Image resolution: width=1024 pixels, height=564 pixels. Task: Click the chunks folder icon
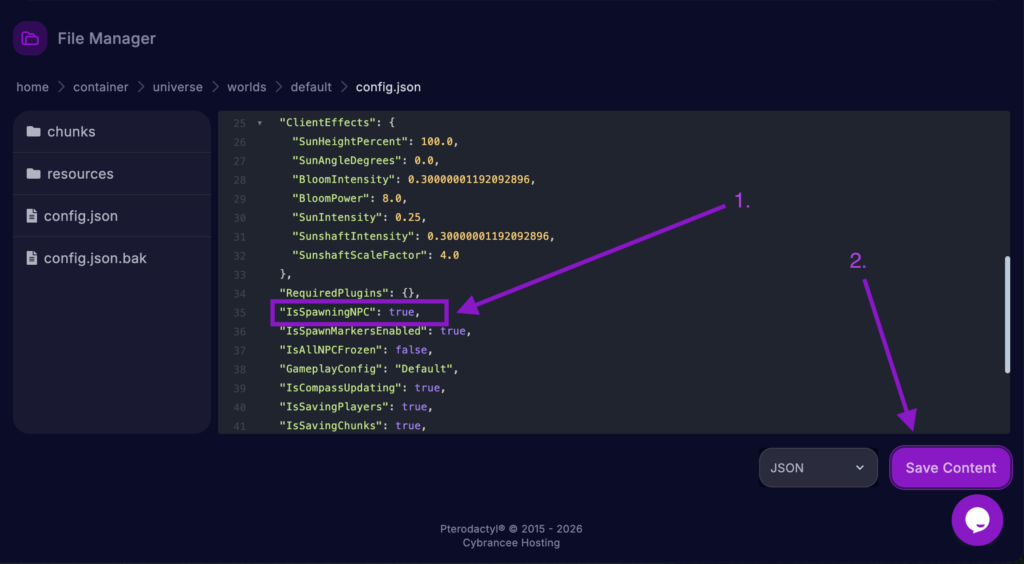pos(33,132)
